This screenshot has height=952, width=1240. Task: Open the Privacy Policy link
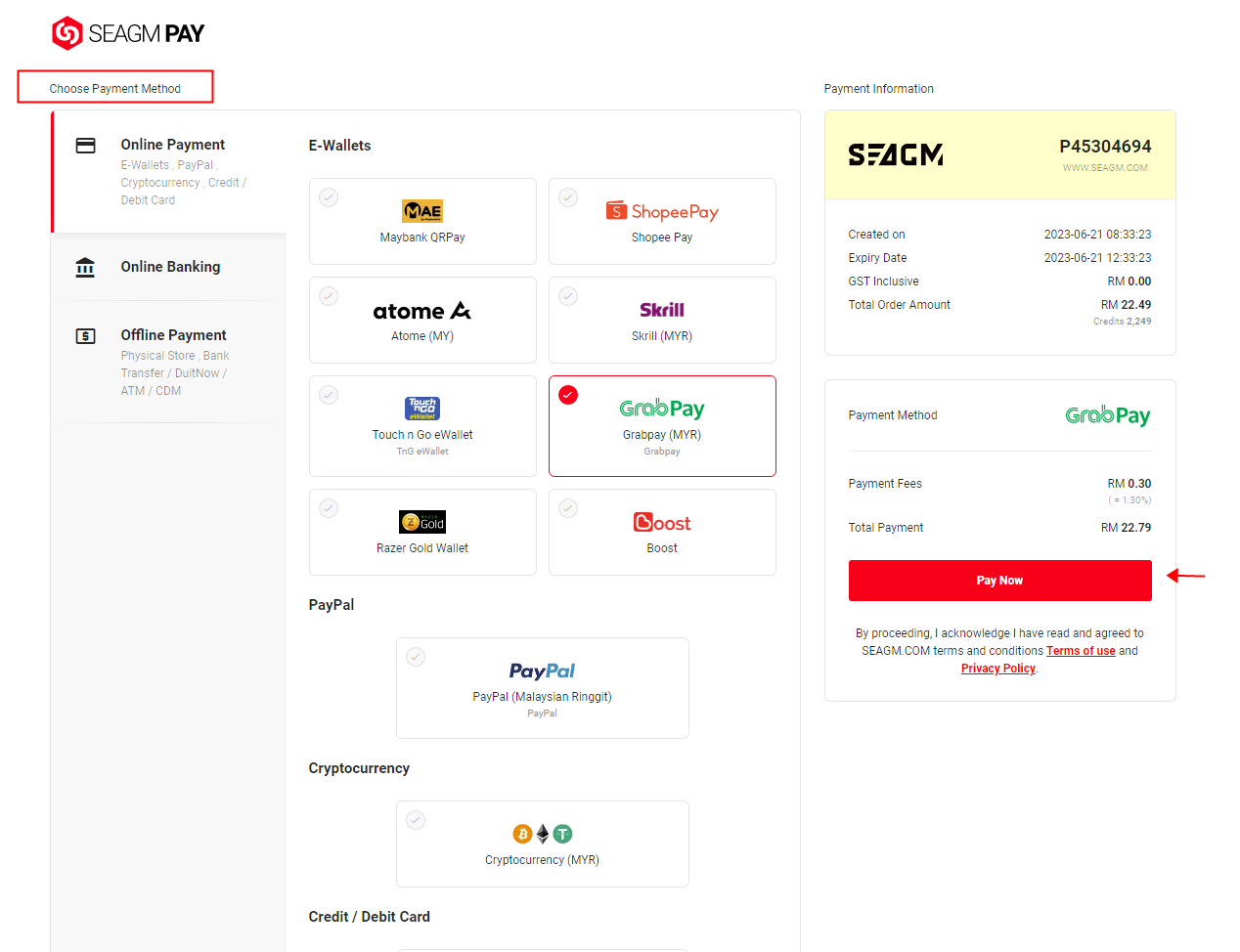pos(997,669)
